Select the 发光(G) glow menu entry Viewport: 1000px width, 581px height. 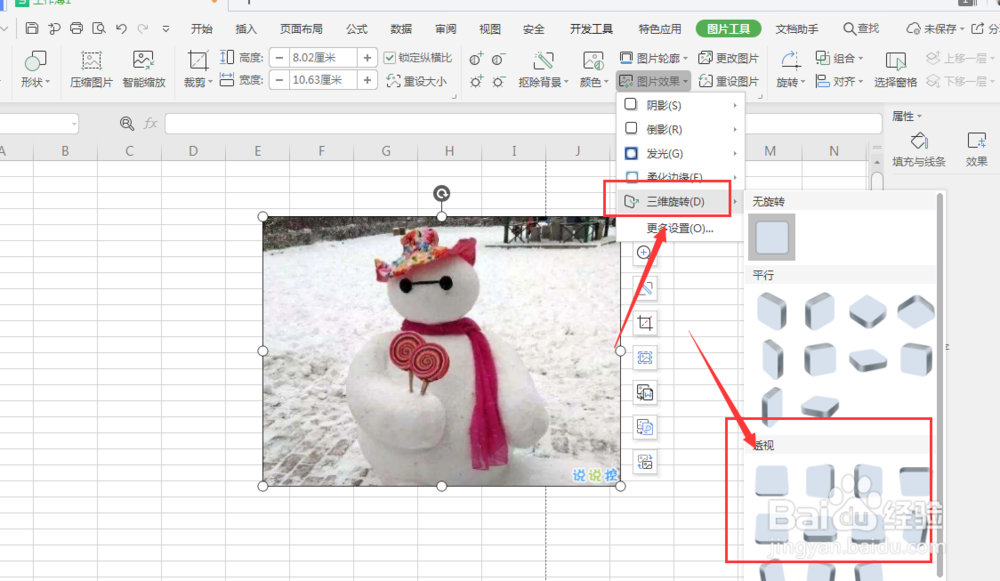click(680, 153)
